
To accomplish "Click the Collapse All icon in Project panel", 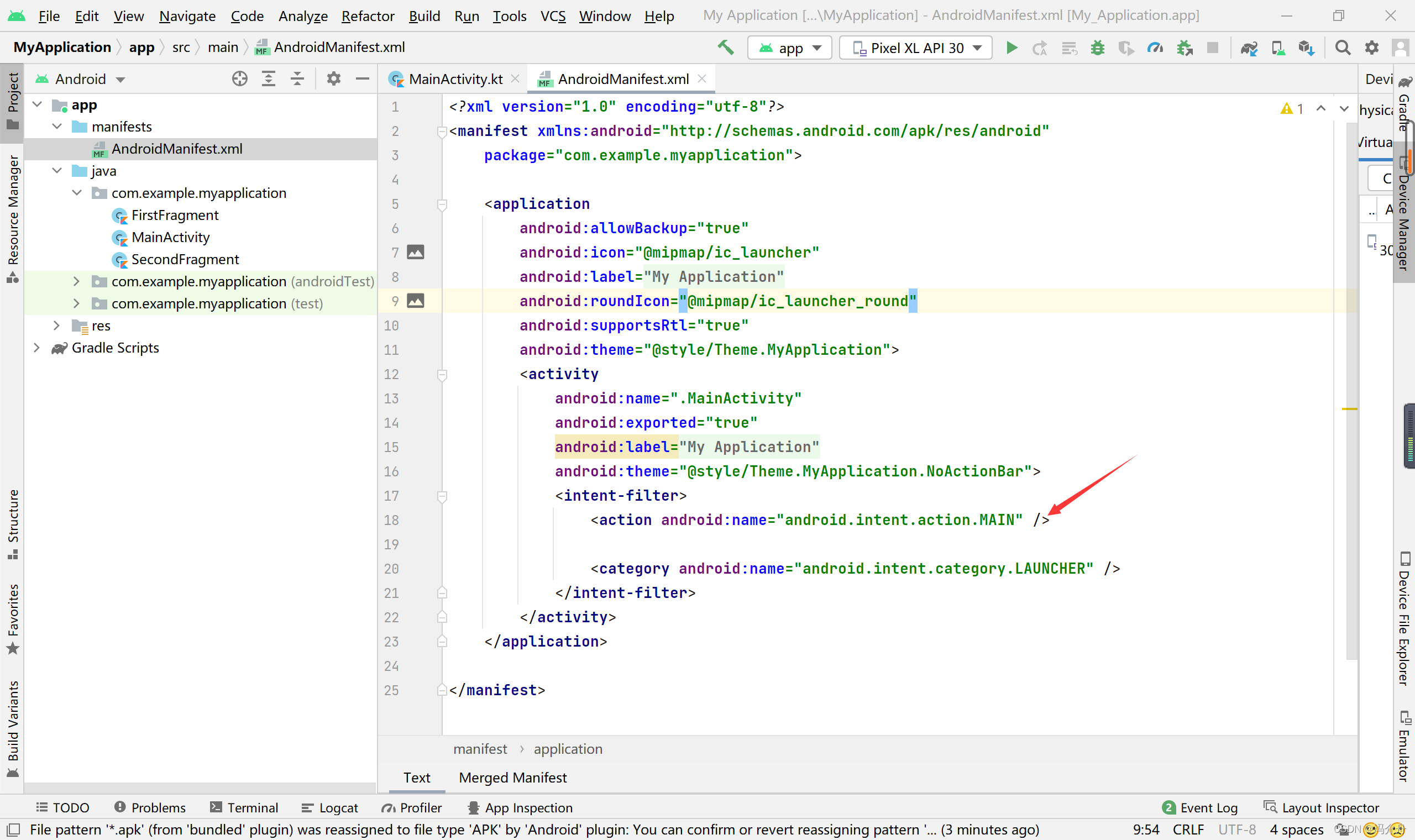I will pyautogui.click(x=297, y=78).
